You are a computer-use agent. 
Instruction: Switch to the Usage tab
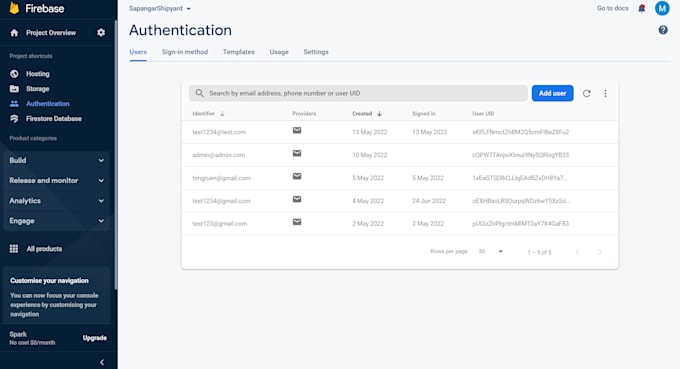pyautogui.click(x=279, y=52)
